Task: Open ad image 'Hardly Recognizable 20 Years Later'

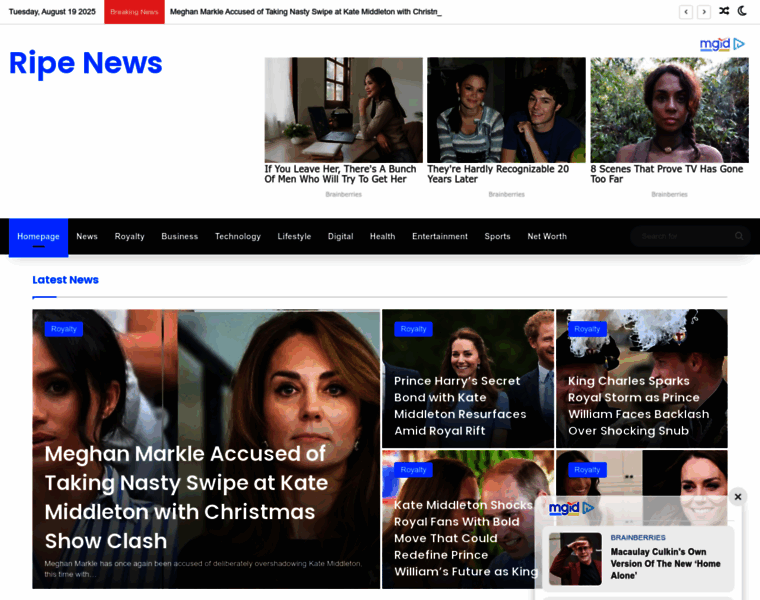Action: click(x=506, y=110)
